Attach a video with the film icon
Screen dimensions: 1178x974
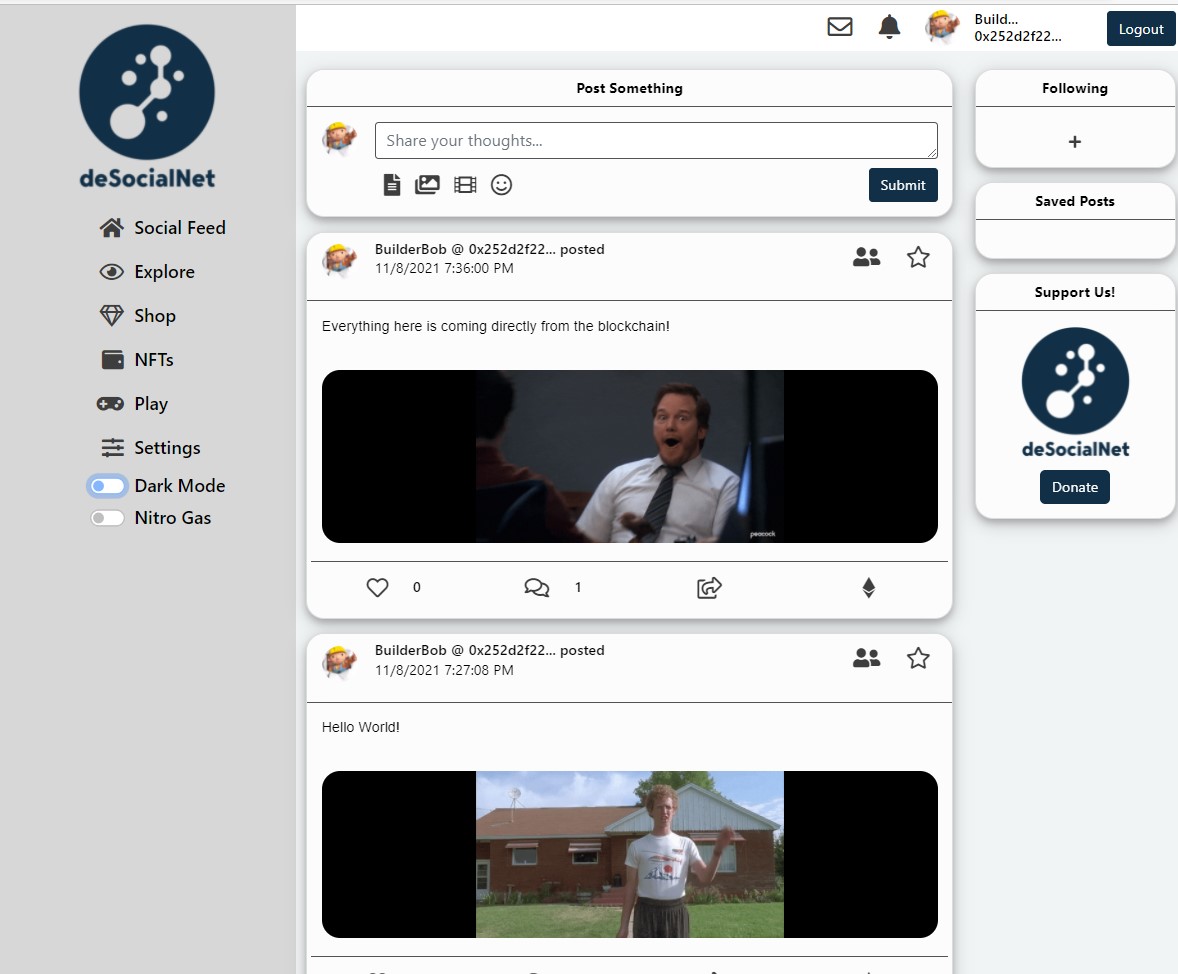(x=465, y=185)
